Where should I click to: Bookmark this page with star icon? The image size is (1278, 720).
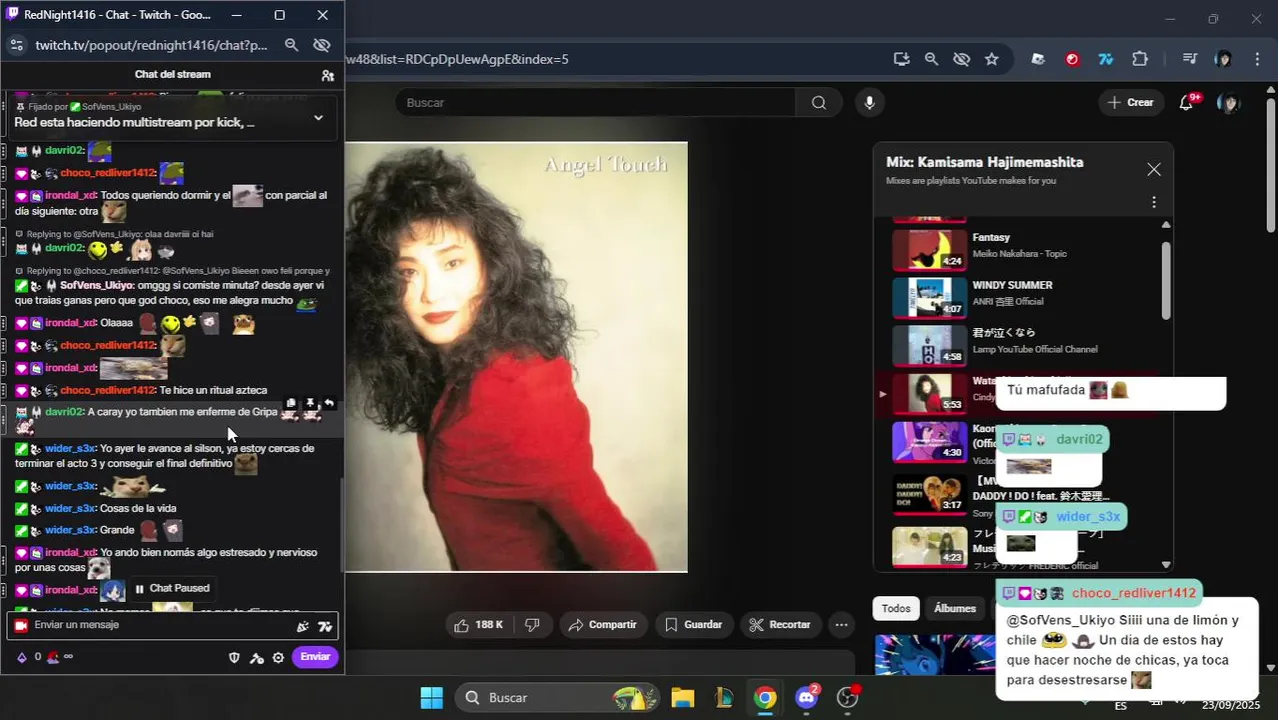[991, 59]
